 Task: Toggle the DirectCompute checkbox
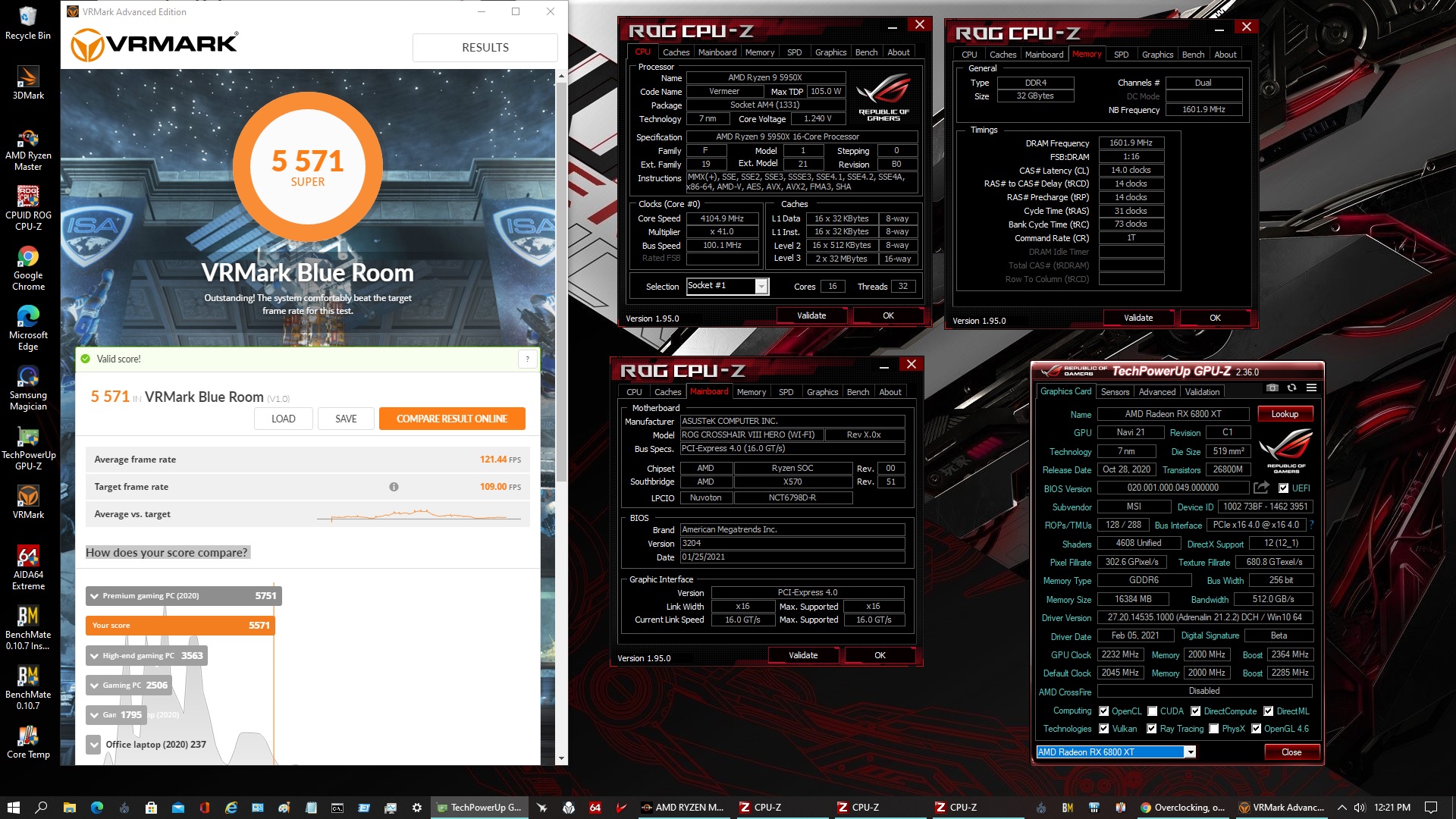1195,711
